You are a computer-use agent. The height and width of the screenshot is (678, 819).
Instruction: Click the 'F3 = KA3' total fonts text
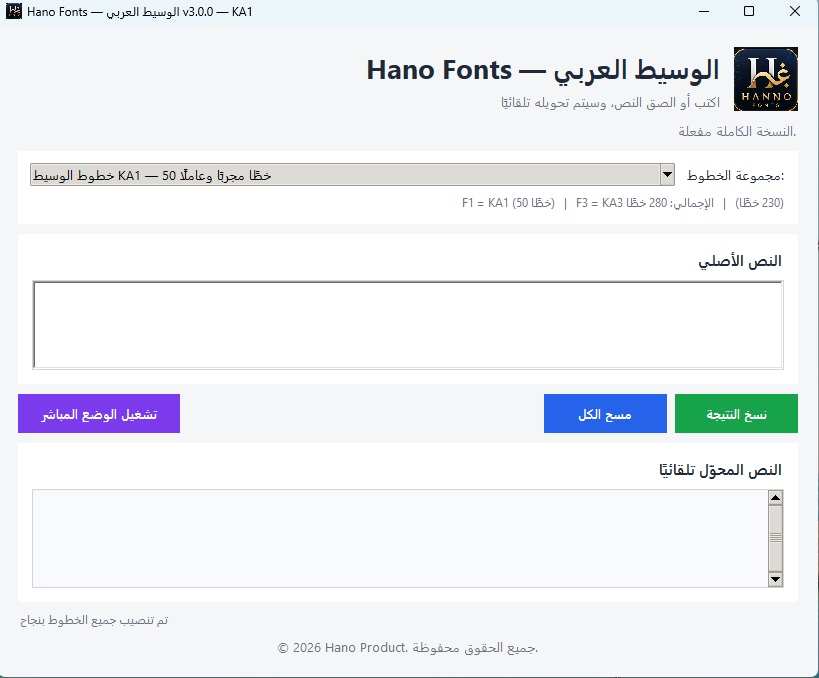click(x=645, y=203)
